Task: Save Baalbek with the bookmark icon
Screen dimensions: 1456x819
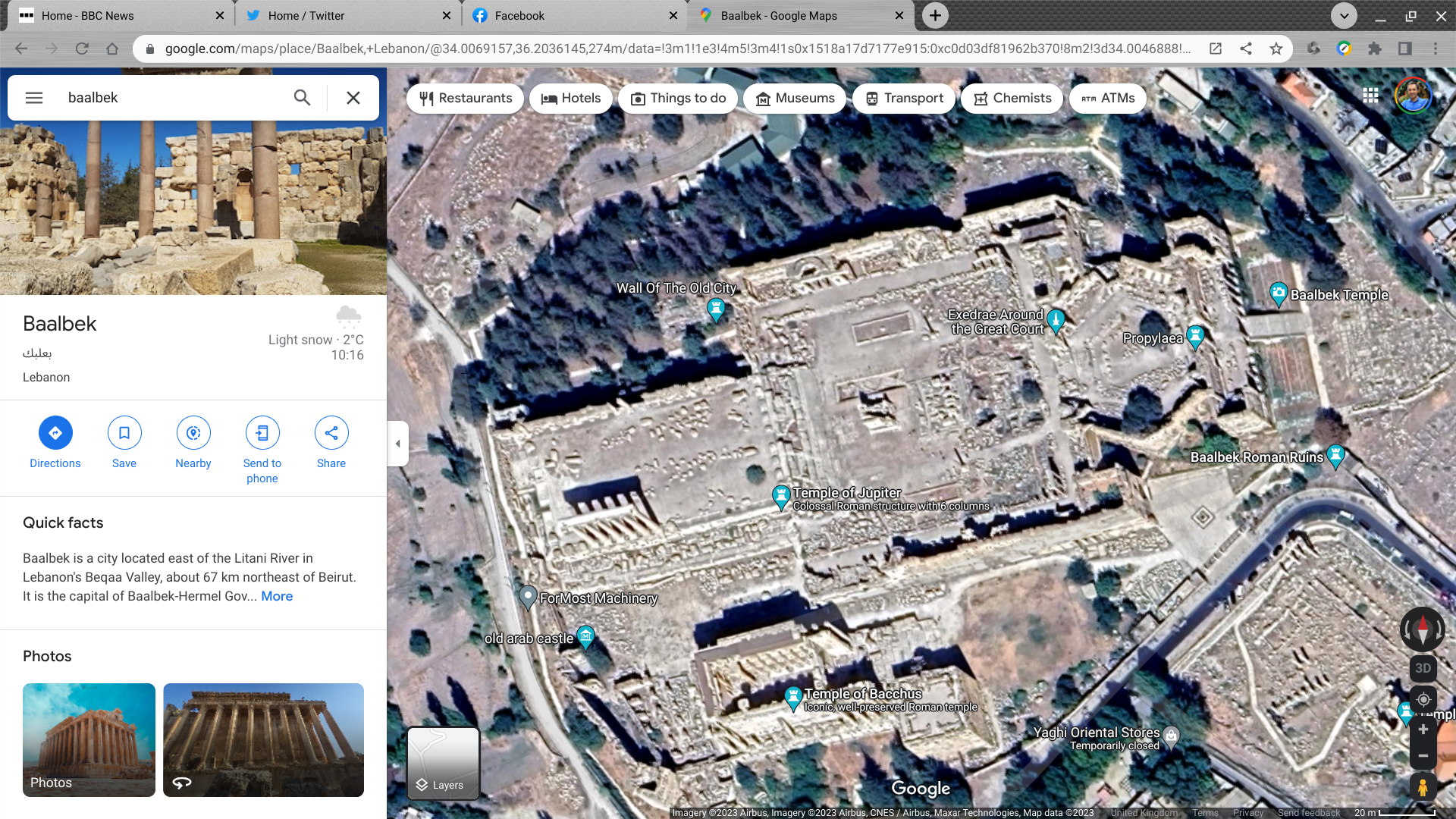Action: pyautogui.click(x=124, y=433)
